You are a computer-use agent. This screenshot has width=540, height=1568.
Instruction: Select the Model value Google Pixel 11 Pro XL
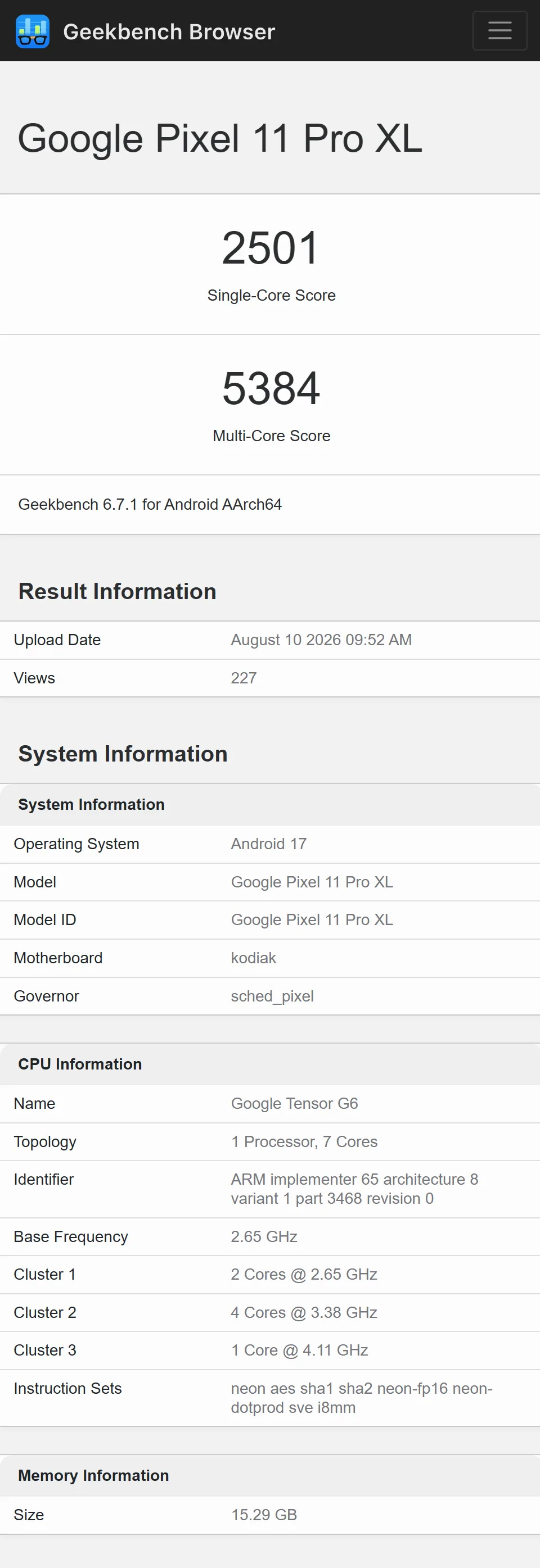click(312, 882)
